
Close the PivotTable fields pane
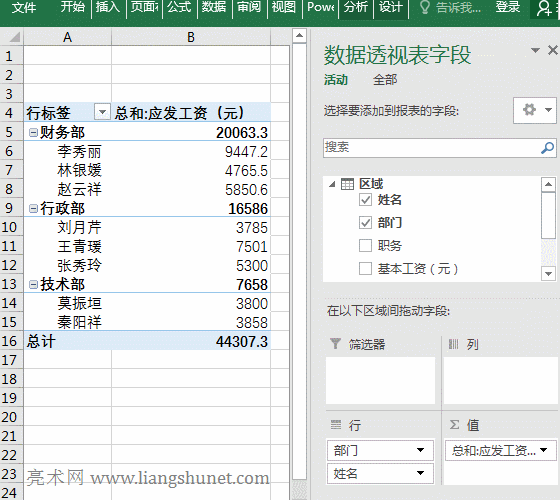[x=552, y=50]
